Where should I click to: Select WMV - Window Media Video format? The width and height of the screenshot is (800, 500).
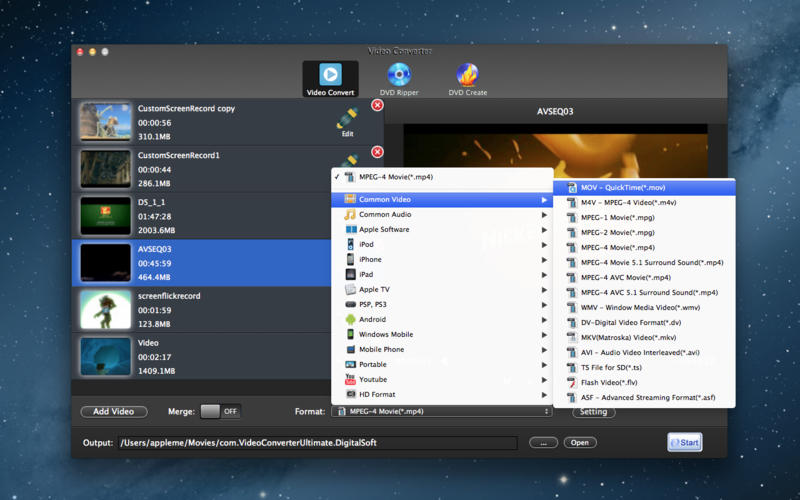[x=644, y=308]
